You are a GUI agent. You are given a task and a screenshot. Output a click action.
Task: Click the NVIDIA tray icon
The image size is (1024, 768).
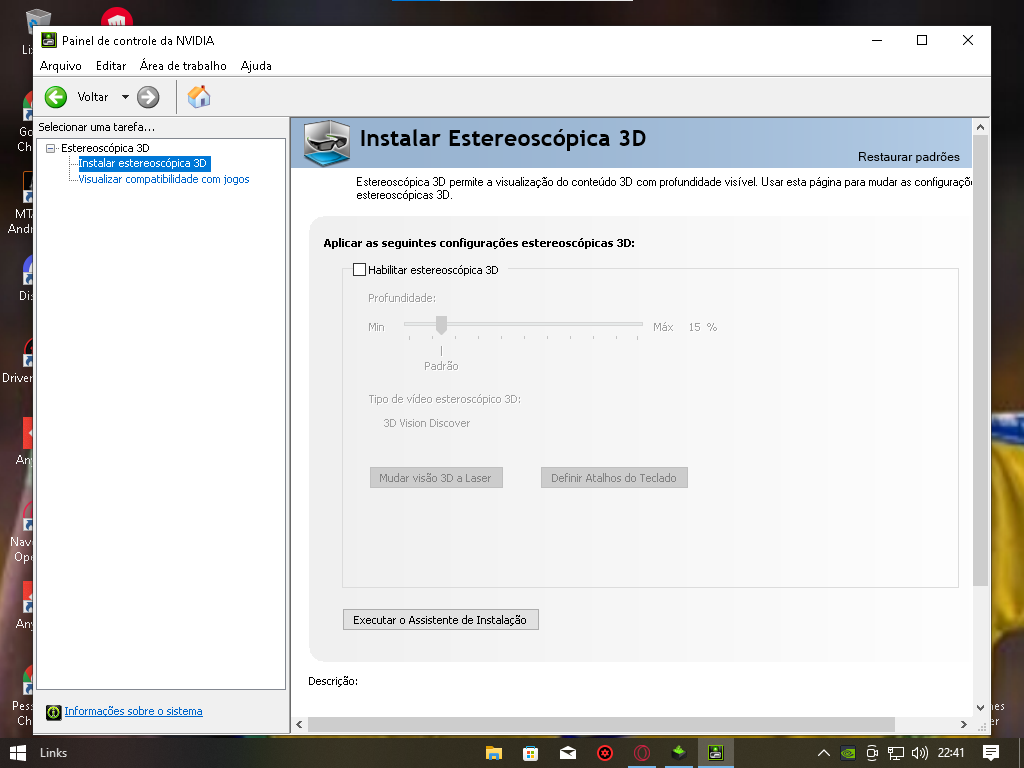point(848,753)
